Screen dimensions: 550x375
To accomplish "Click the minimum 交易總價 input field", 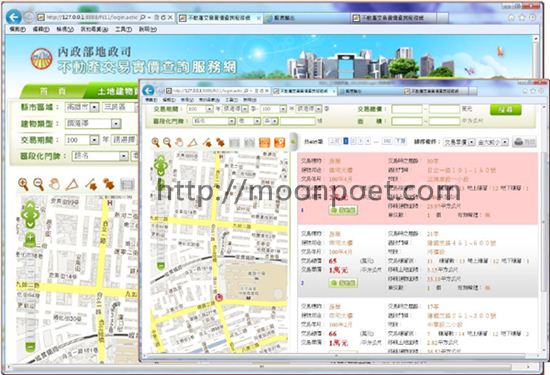I will tap(407, 109).
